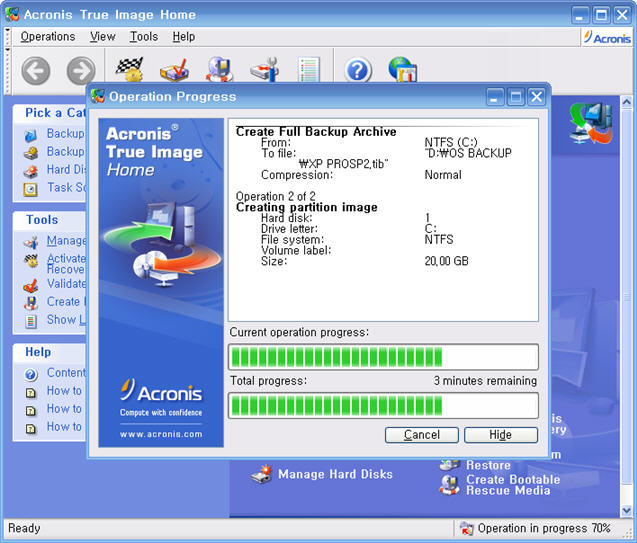Click the Task Scheduler link in the sidebar

point(67,188)
